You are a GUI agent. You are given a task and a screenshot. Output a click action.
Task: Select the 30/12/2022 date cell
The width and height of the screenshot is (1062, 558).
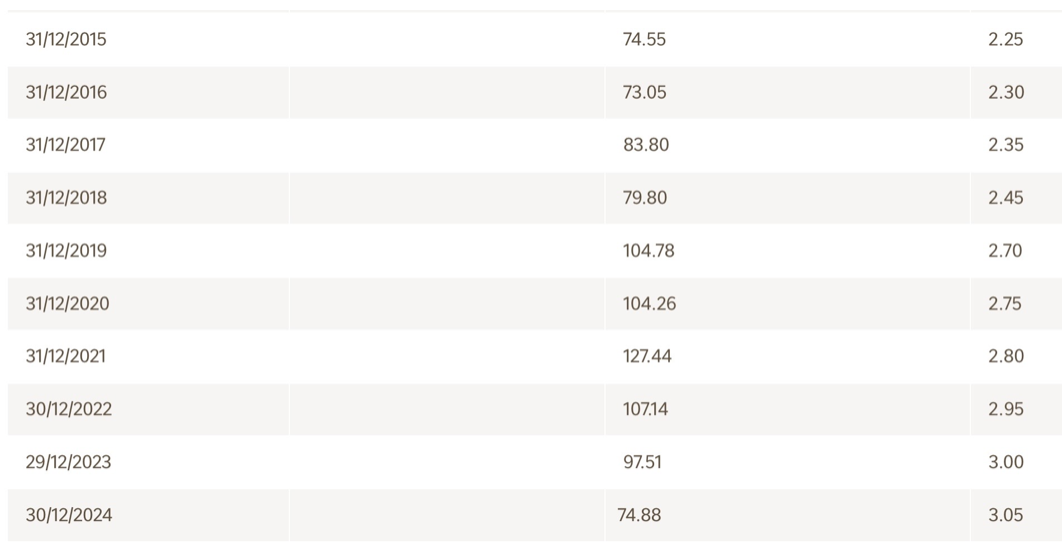[x=68, y=409]
